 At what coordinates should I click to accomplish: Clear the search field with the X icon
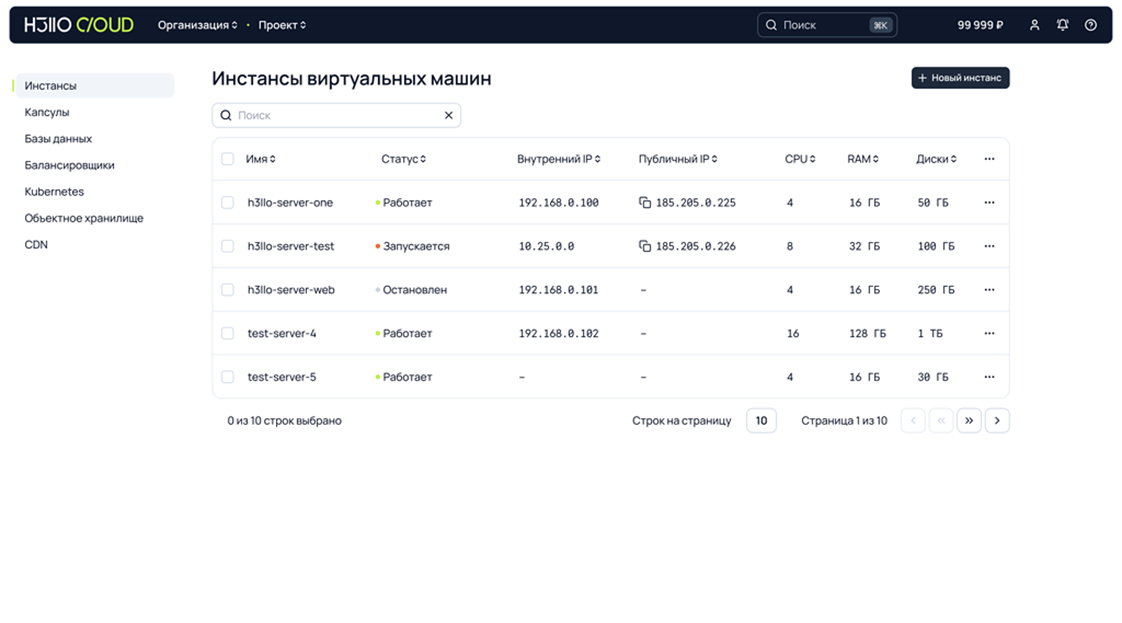449,115
